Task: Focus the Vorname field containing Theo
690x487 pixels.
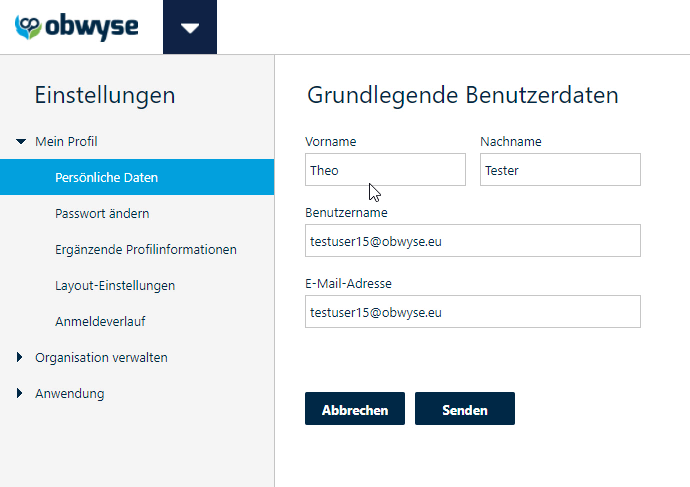Action: 385,170
